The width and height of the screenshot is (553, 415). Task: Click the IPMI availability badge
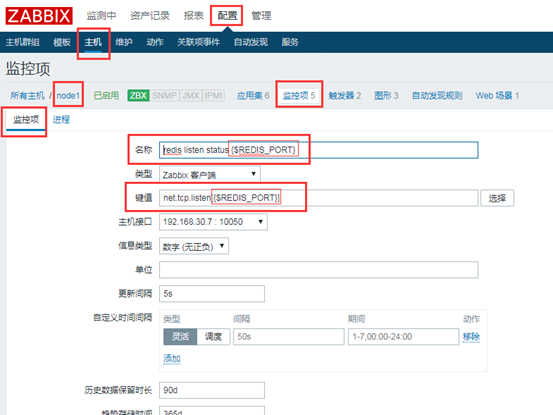214,96
